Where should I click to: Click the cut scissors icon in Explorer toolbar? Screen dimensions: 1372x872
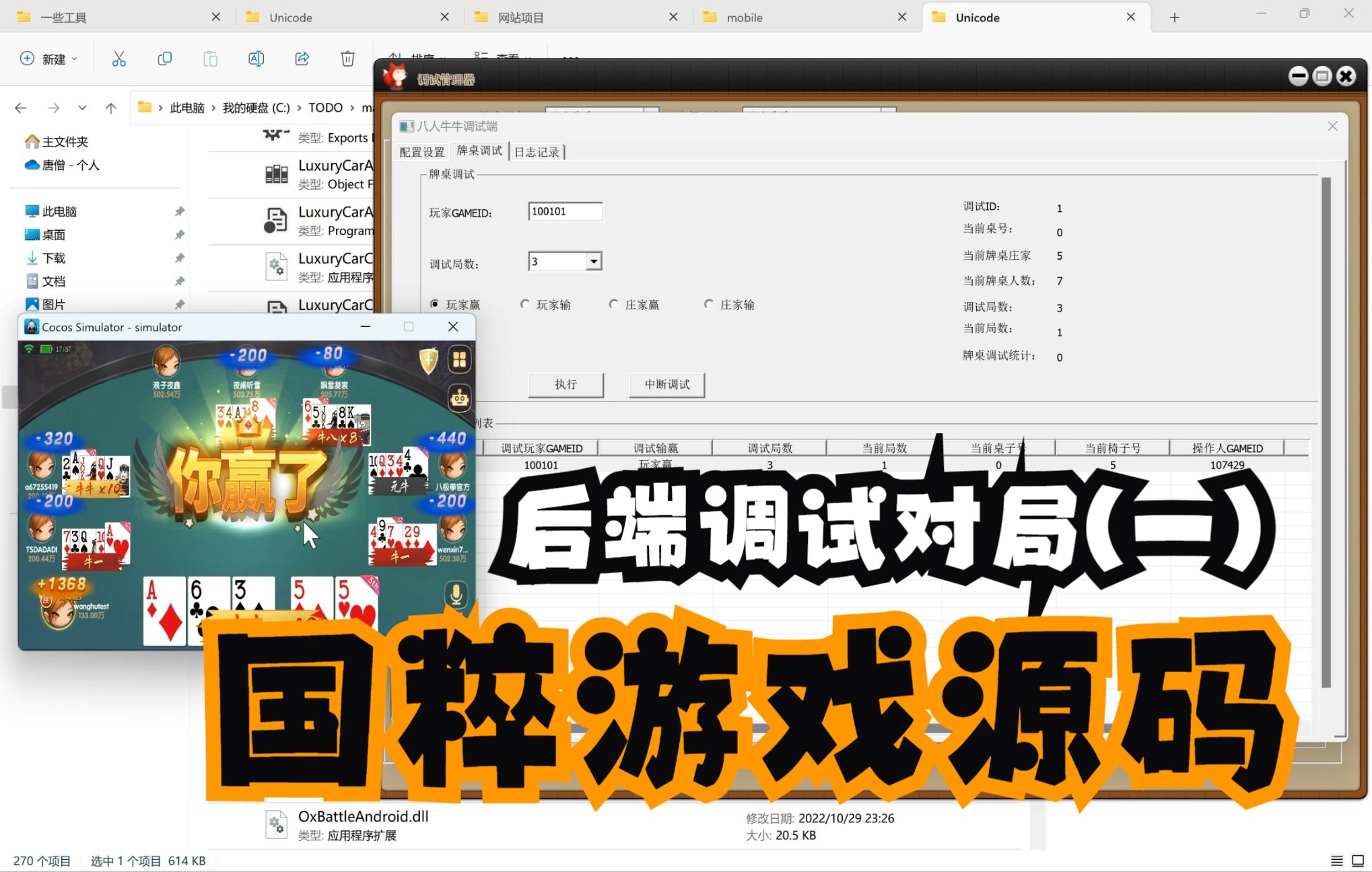point(119,59)
